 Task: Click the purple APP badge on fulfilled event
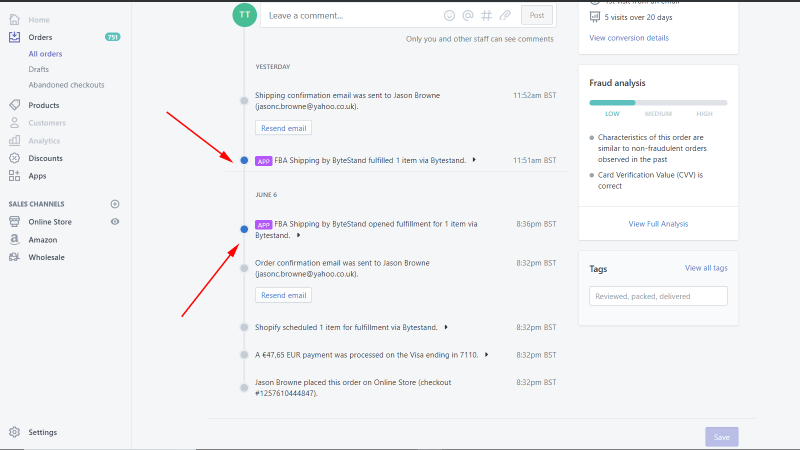click(x=263, y=161)
